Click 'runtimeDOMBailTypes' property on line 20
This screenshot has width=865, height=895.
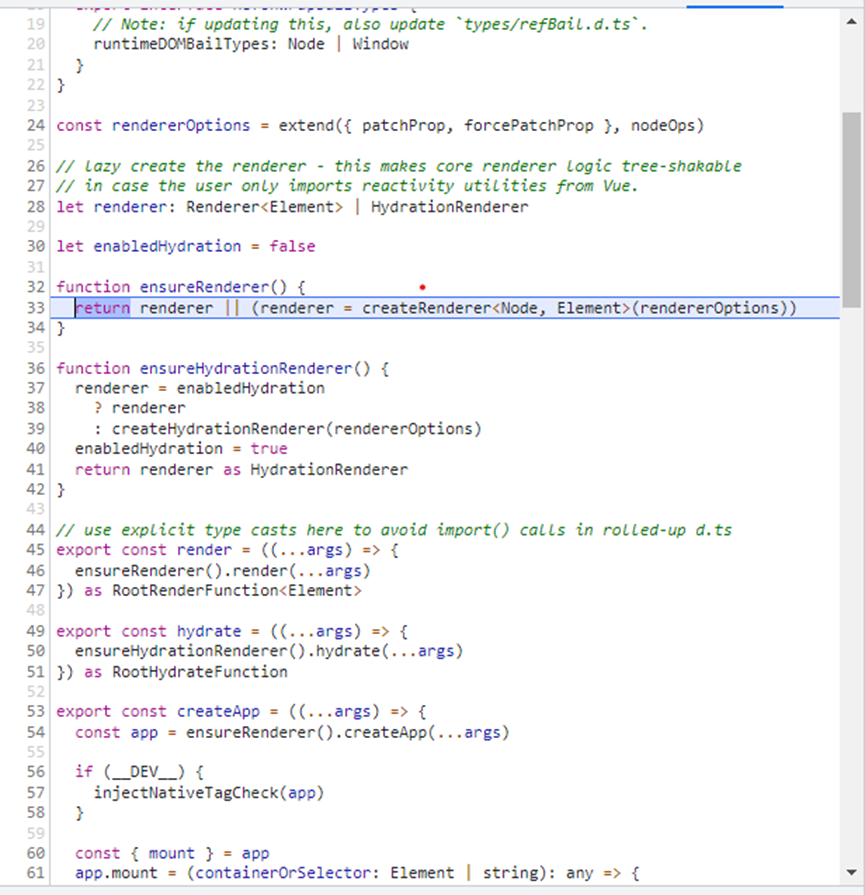click(181, 45)
